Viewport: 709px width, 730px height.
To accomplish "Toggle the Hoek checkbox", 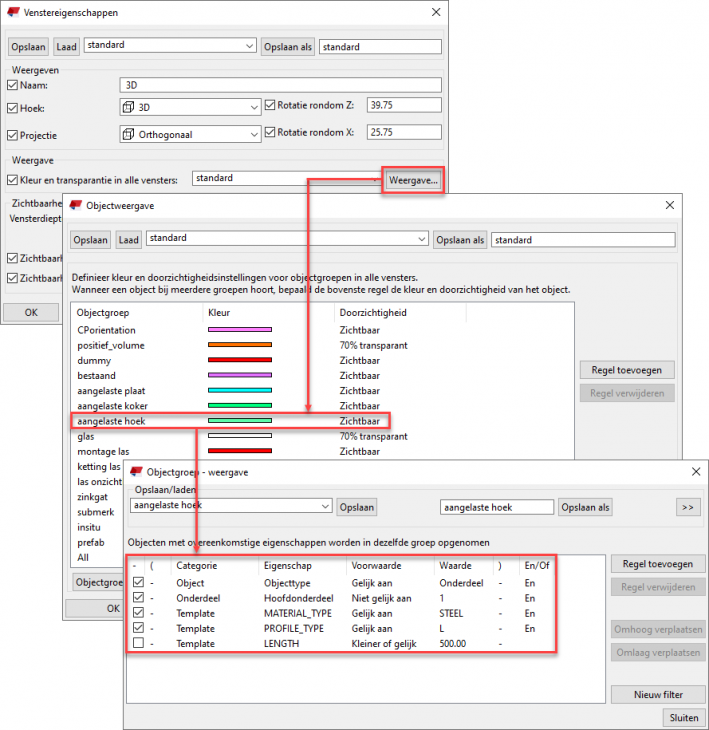I will pos(13,108).
